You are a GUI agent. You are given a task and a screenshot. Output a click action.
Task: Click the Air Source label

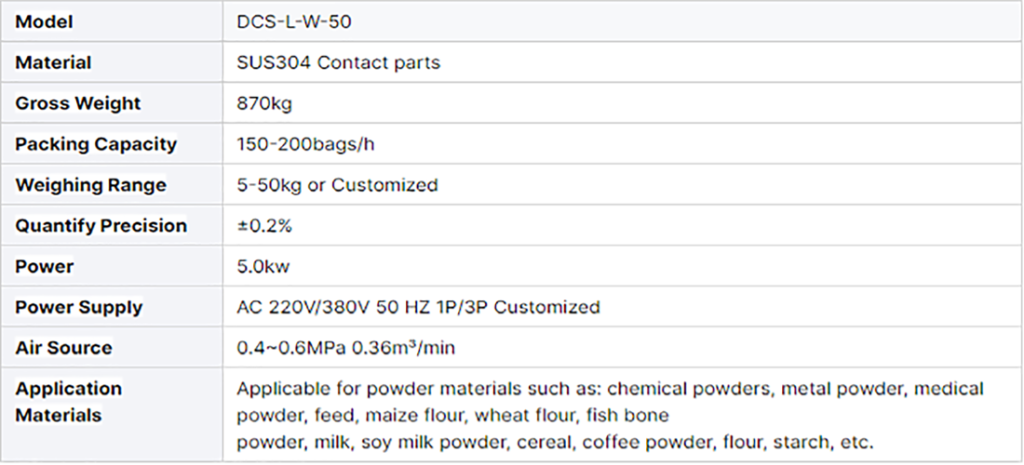point(64,348)
